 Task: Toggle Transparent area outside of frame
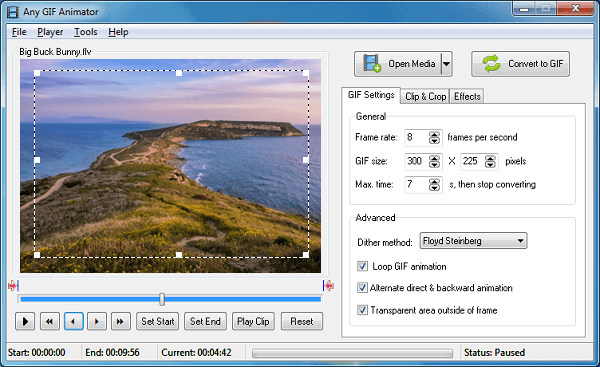362,310
